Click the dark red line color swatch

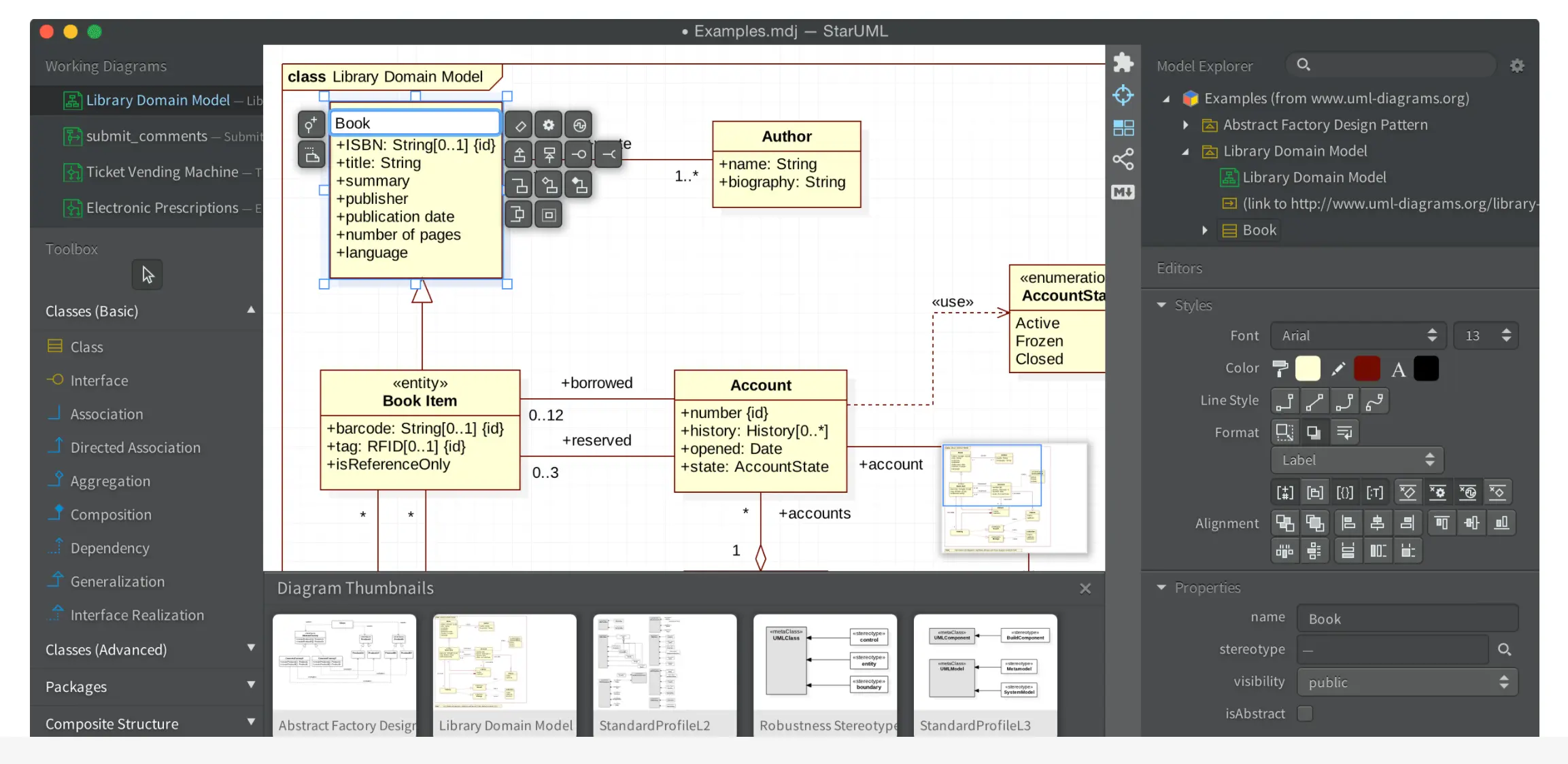click(x=1367, y=368)
